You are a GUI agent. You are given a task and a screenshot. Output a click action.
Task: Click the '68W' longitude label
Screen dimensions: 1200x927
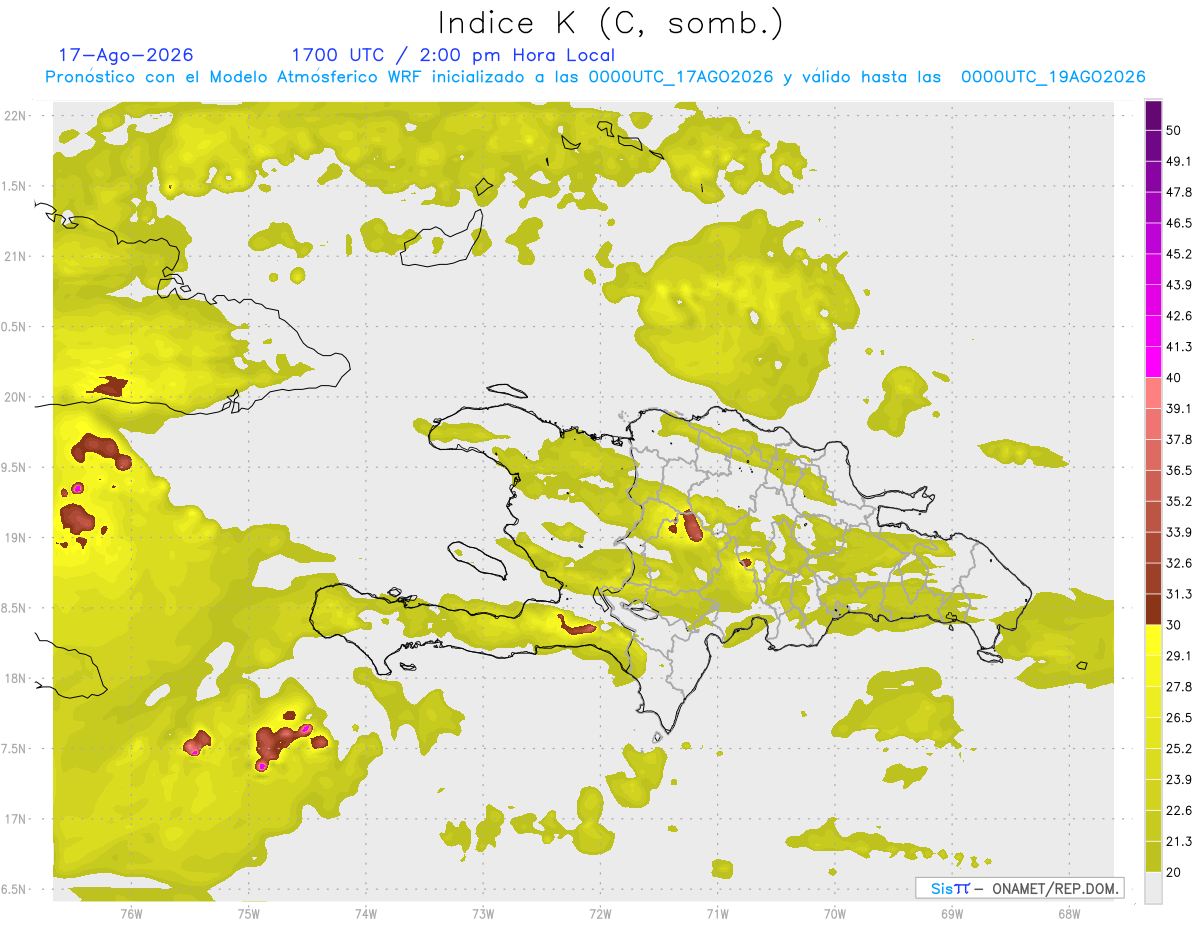pyautogui.click(x=1068, y=914)
